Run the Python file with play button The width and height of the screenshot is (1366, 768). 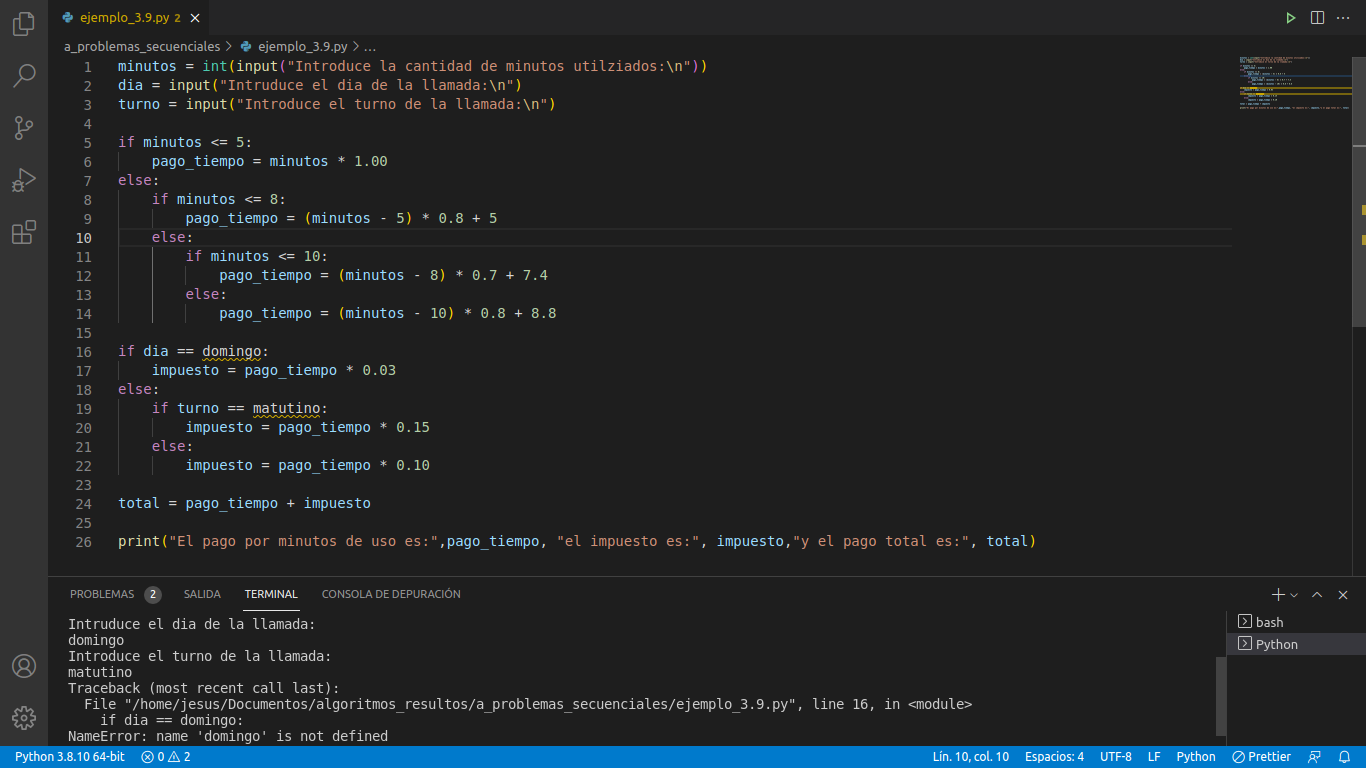1291,18
